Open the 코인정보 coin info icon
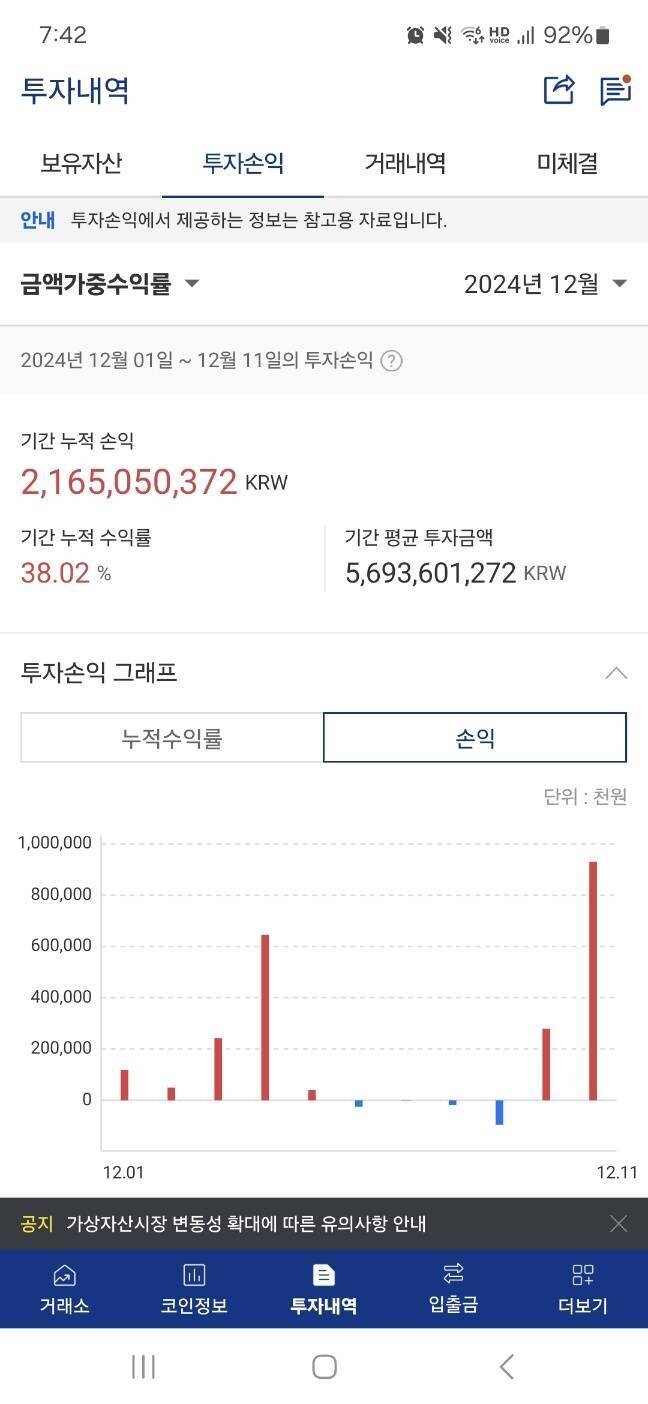648x1404 pixels. point(194,1288)
